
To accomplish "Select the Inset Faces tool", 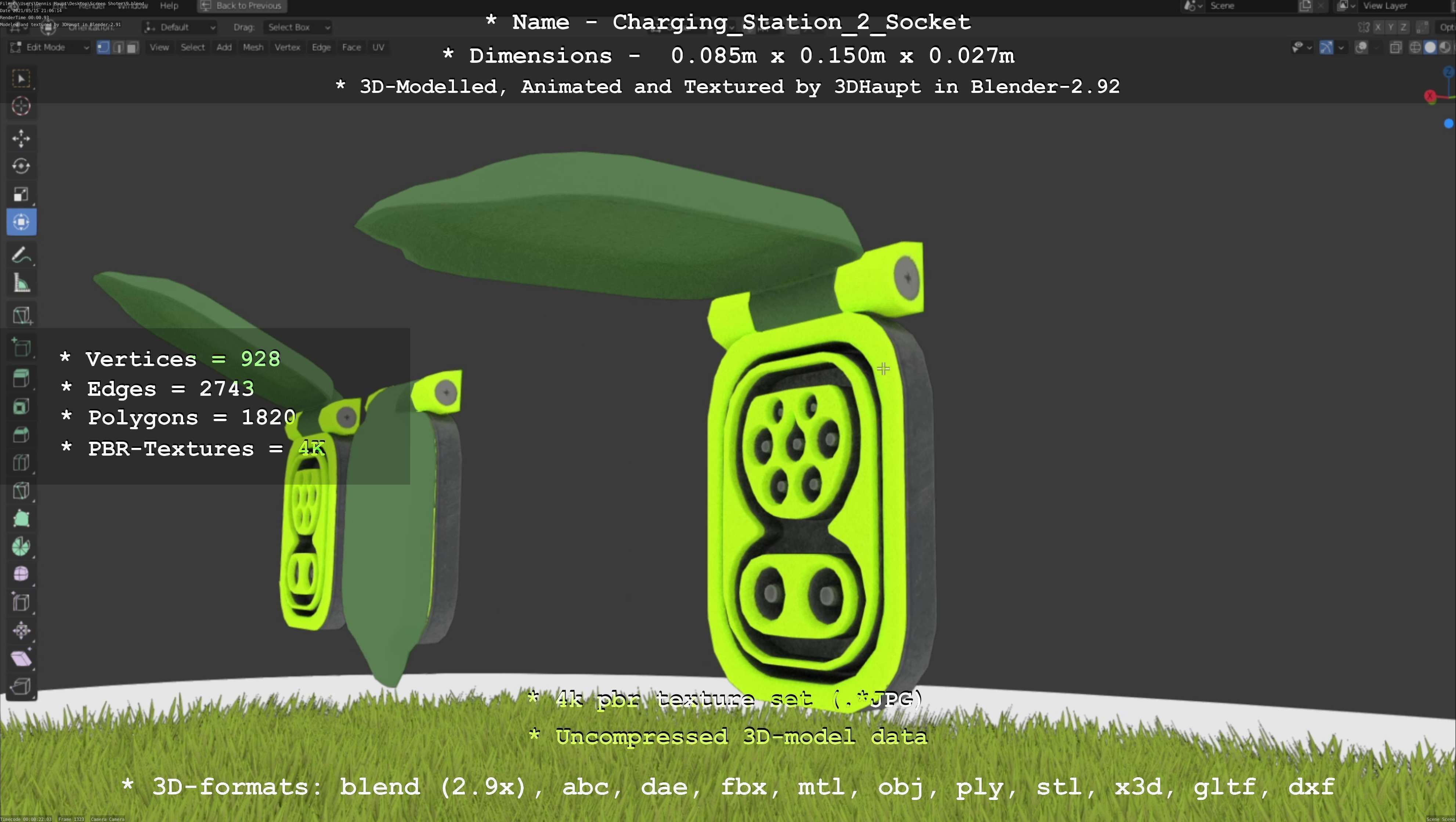I will pos(21,406).
